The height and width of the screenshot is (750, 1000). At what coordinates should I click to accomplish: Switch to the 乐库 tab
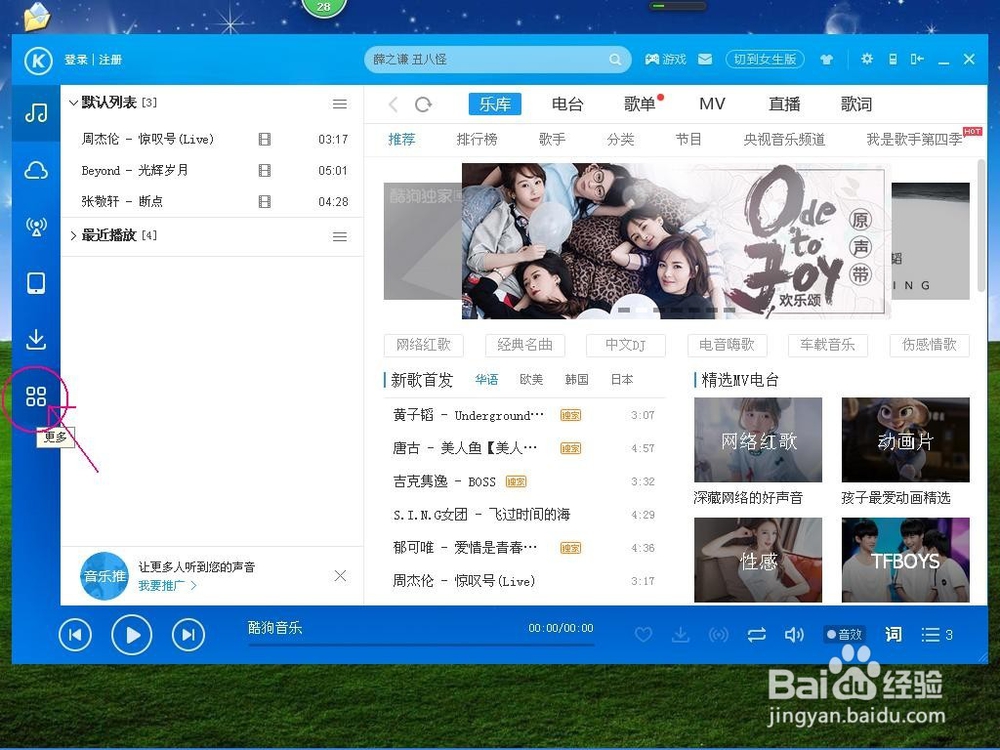click(495, 104)
